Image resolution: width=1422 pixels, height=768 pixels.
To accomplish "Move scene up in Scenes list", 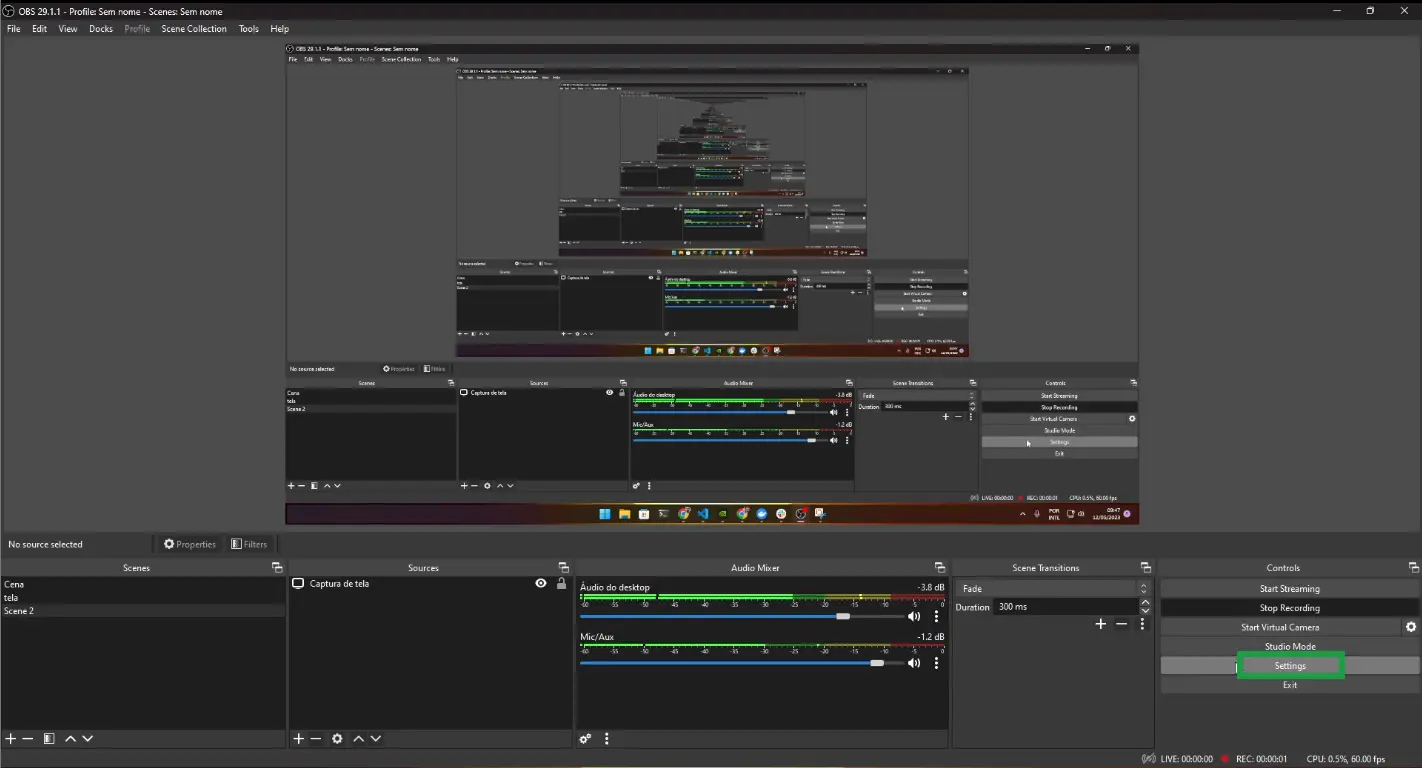I will [x=70, y=739].
